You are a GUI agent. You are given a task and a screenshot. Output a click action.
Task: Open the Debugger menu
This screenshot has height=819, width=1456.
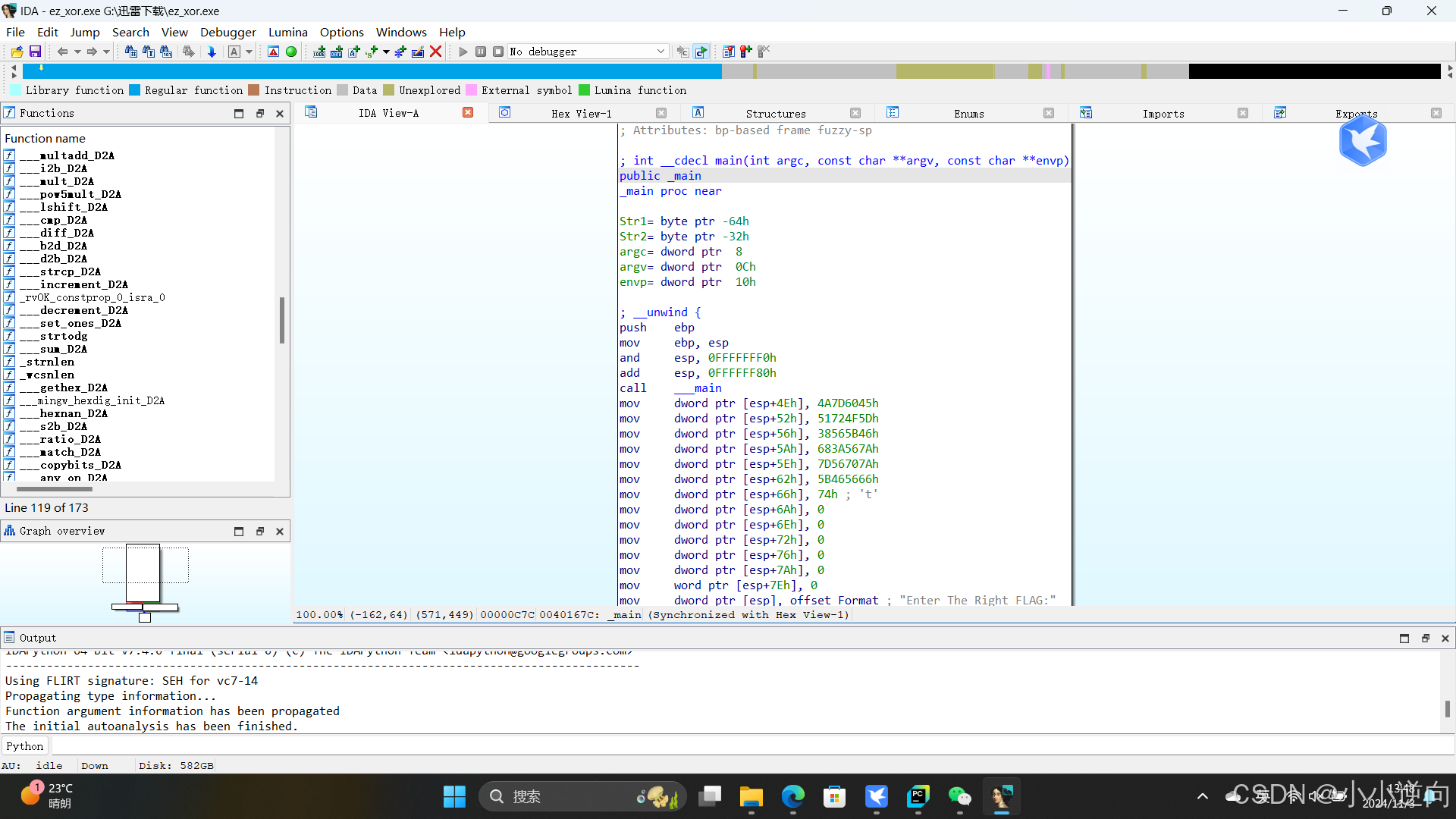point(227,32)
